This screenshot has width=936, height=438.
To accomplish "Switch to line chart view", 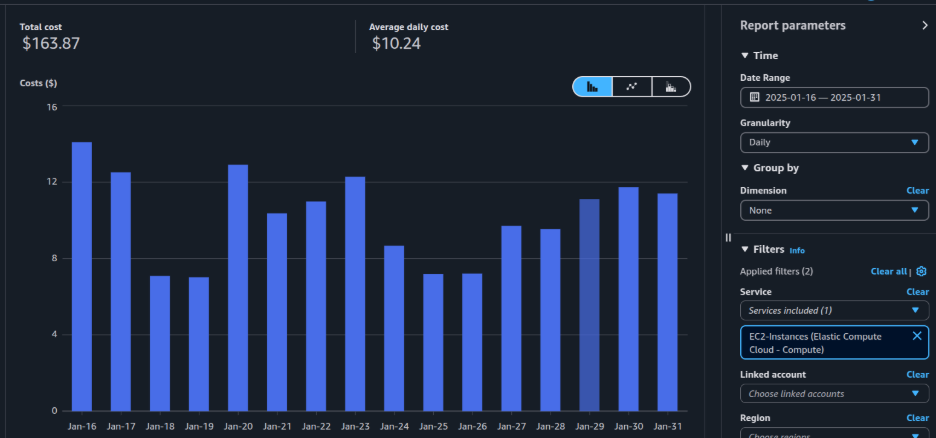I will tap(632, 87).
